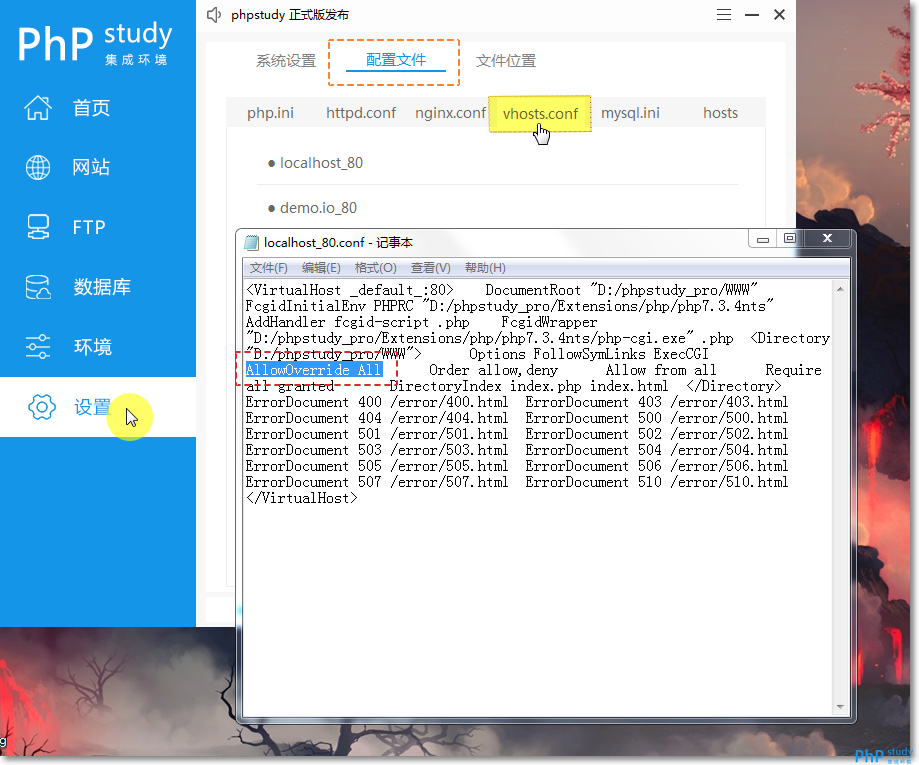Click the highlighted AllowOverride All text
The image size is (919, 765).
click(314, 370)
